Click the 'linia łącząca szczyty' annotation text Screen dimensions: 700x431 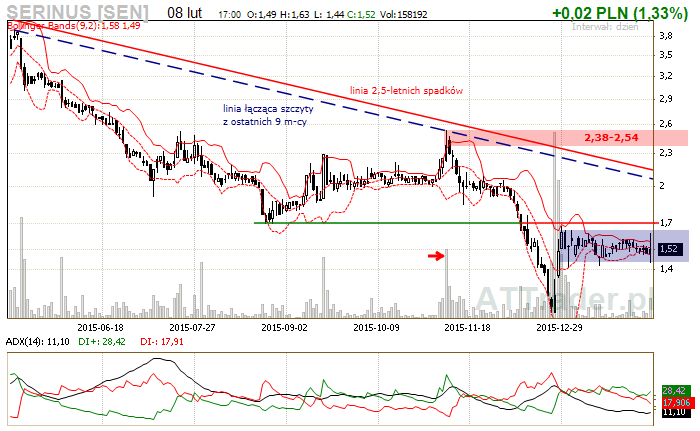click(268, 109)
